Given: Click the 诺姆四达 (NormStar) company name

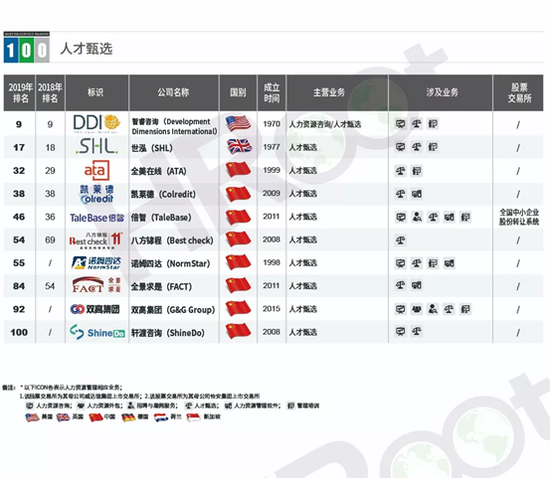Looking at the screenshot, I should pyautogui.click(x=170, y=263).
